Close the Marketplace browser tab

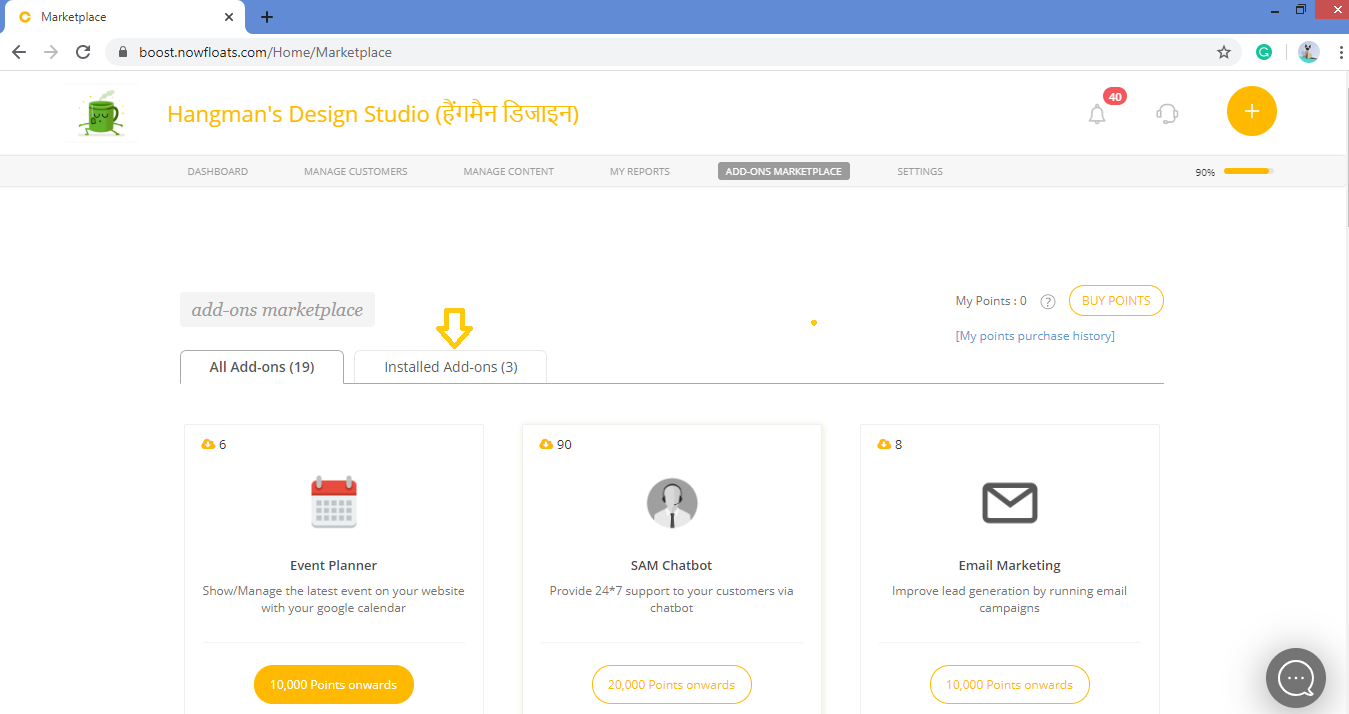(x=229, y=17)
